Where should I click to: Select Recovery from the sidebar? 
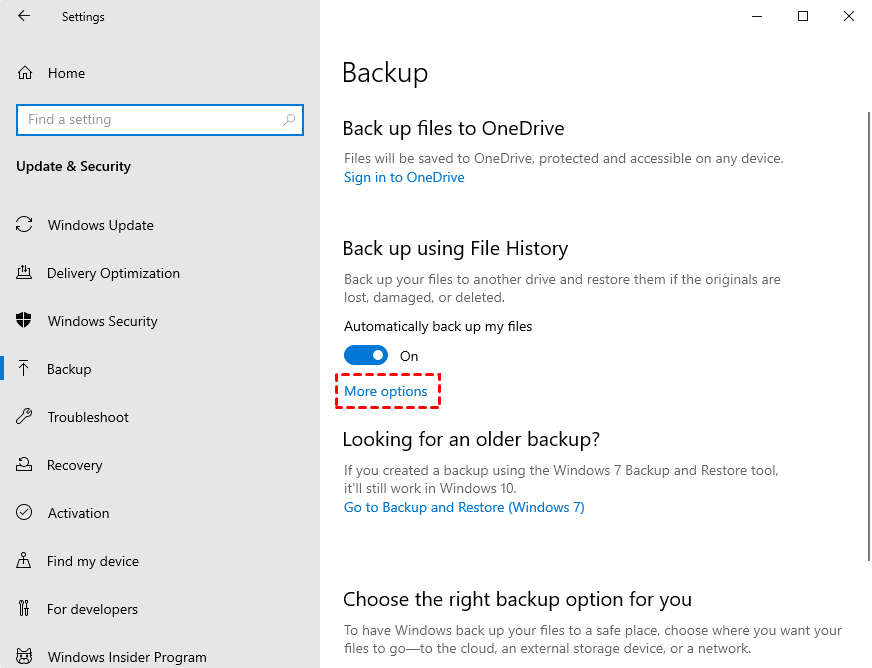tap(75, 465)
